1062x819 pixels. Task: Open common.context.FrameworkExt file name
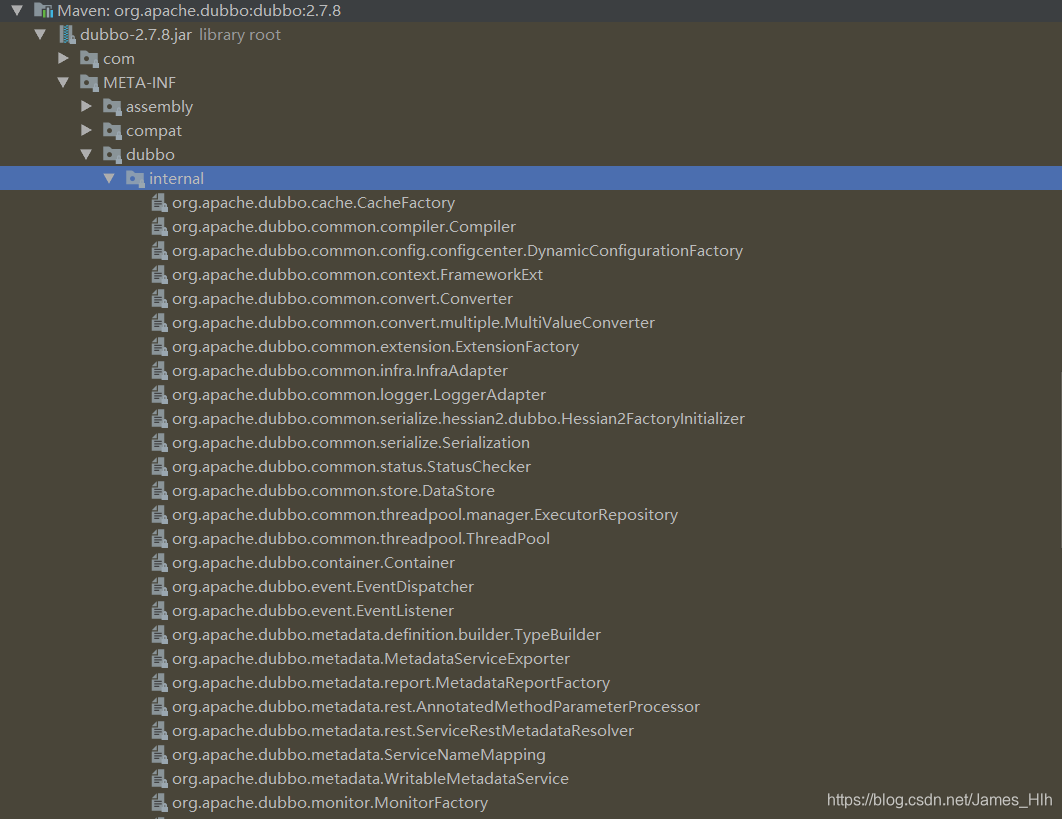(x=358, y=274)
